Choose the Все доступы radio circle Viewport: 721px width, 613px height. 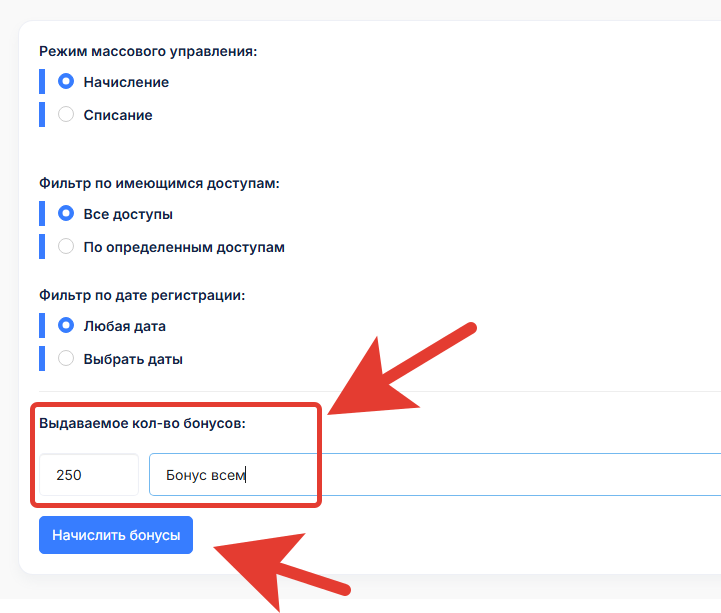click(x=66, y=213)
